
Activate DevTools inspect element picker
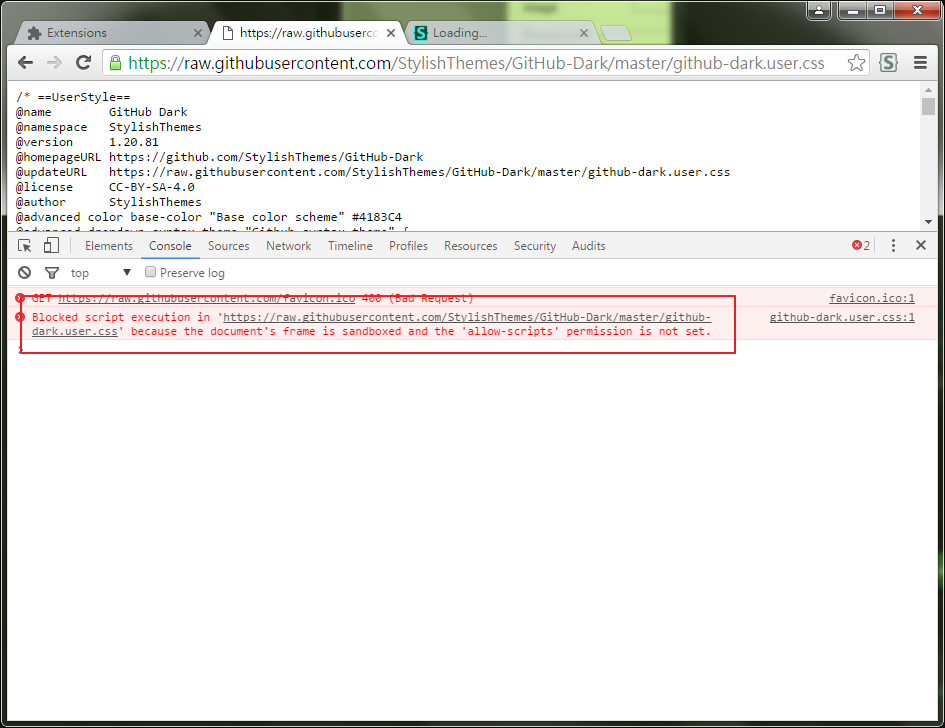tap(25, 246)
